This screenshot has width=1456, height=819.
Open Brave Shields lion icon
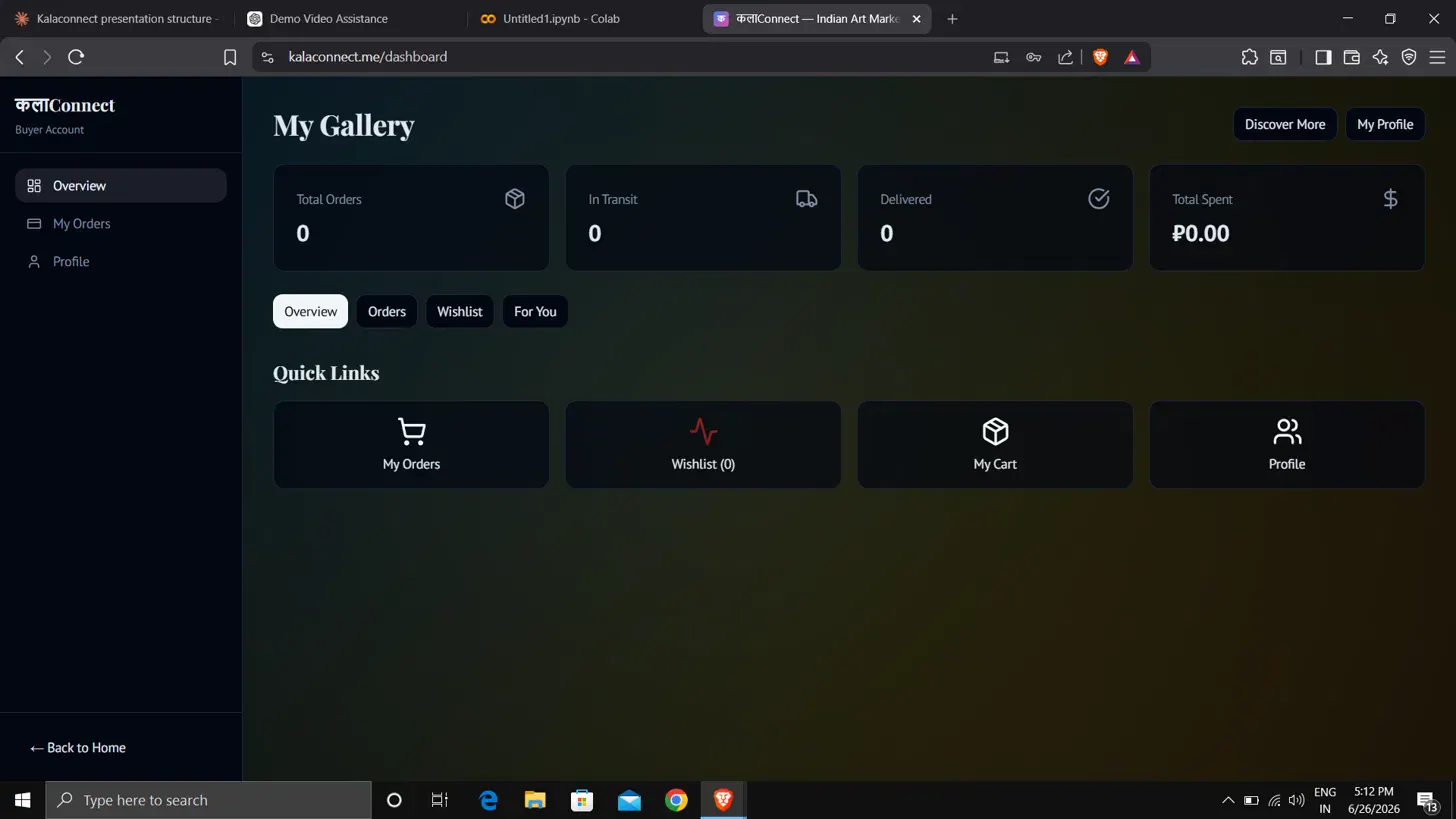click(1100, 57)
